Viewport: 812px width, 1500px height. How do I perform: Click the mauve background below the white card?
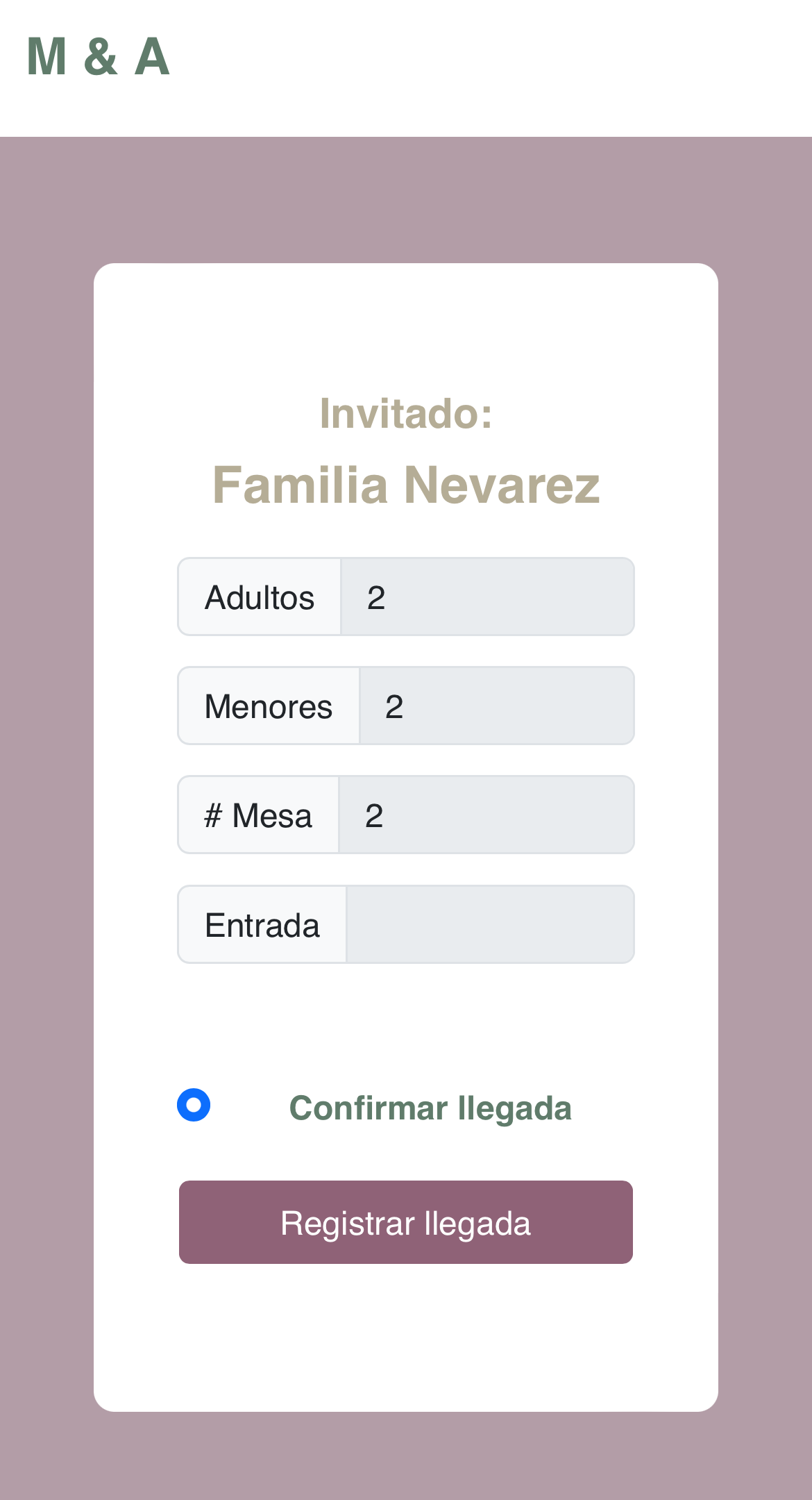point(406,1458)
